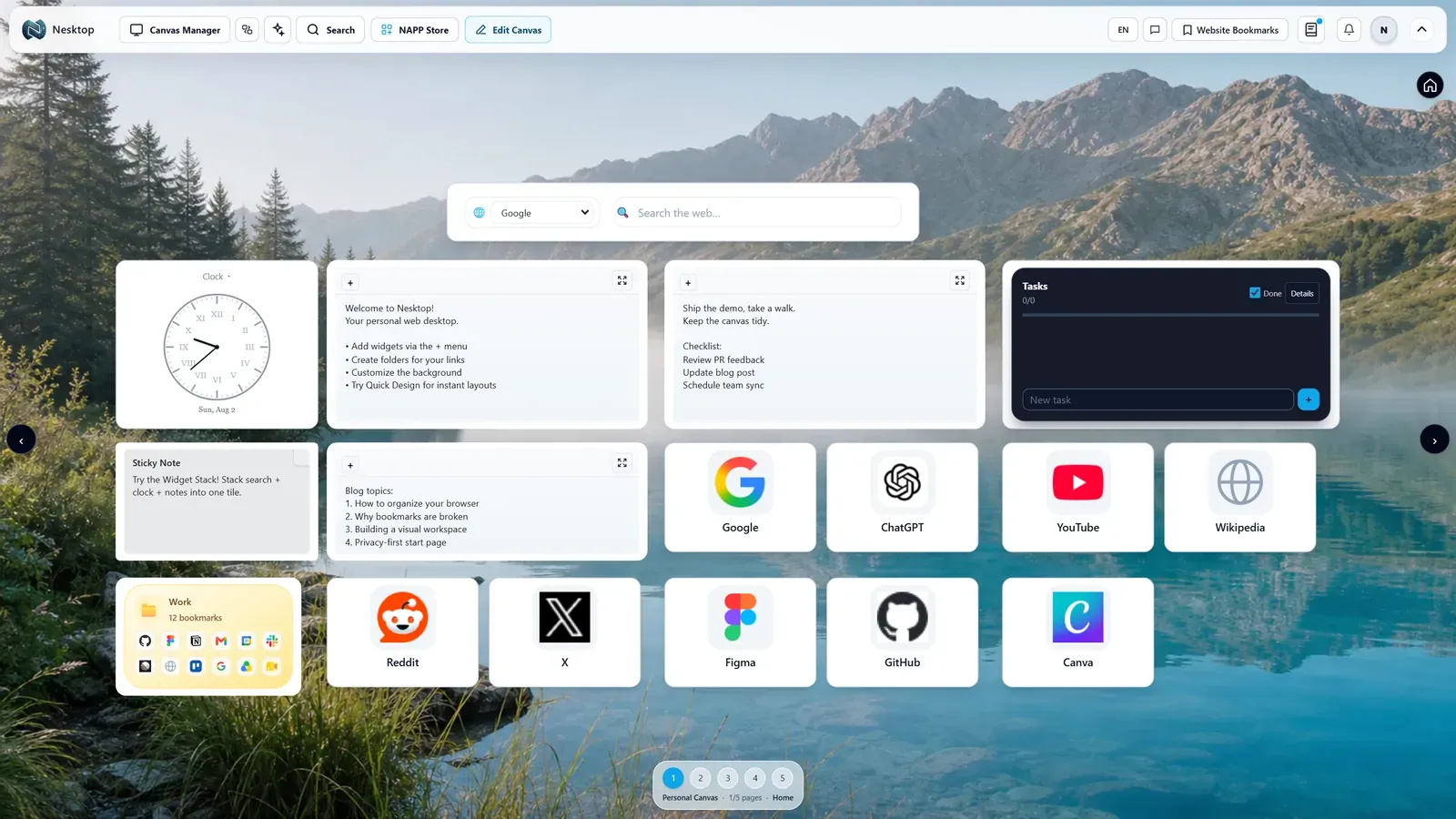Click the round Home icon button
The width and height of the screenshot is (1456, 819).
[x=1430, y=86]
